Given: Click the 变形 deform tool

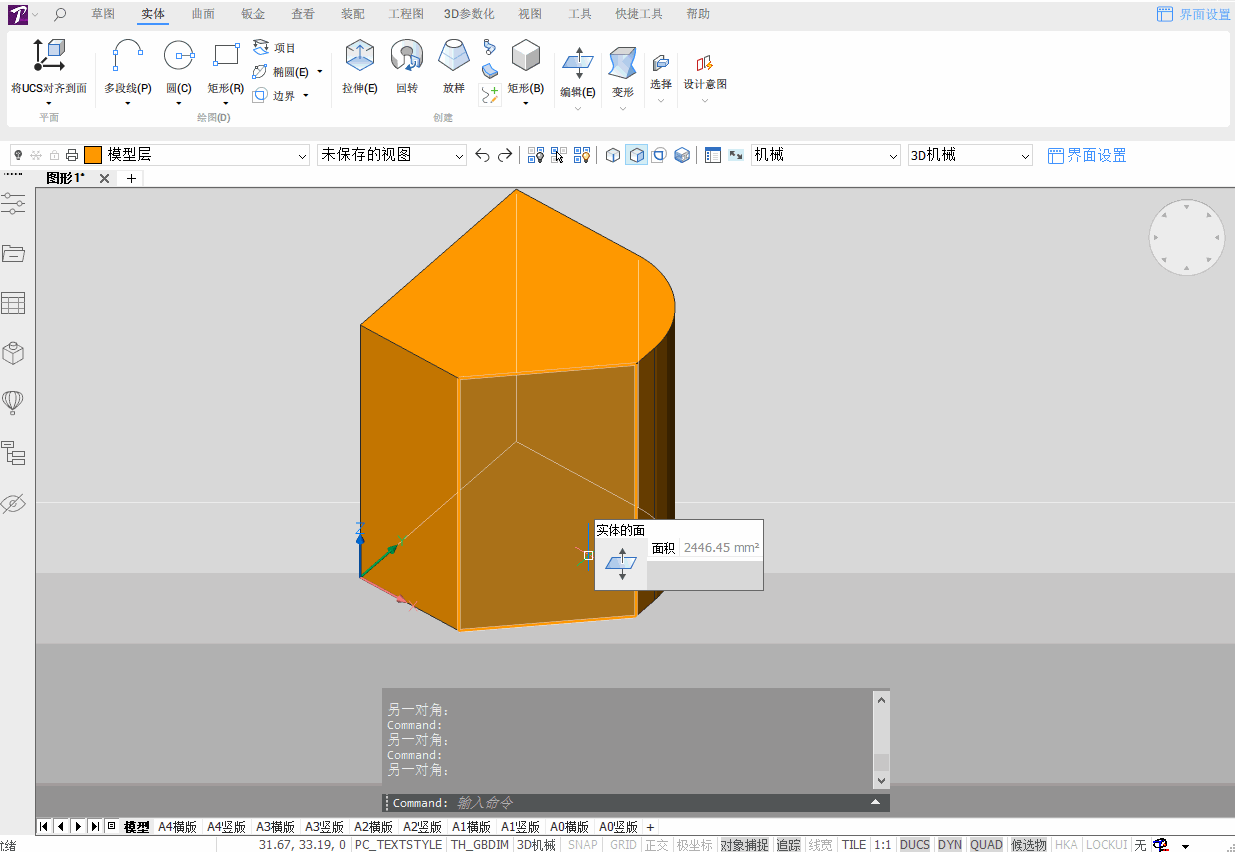Looking at the screenshot, I should [622, 70].
